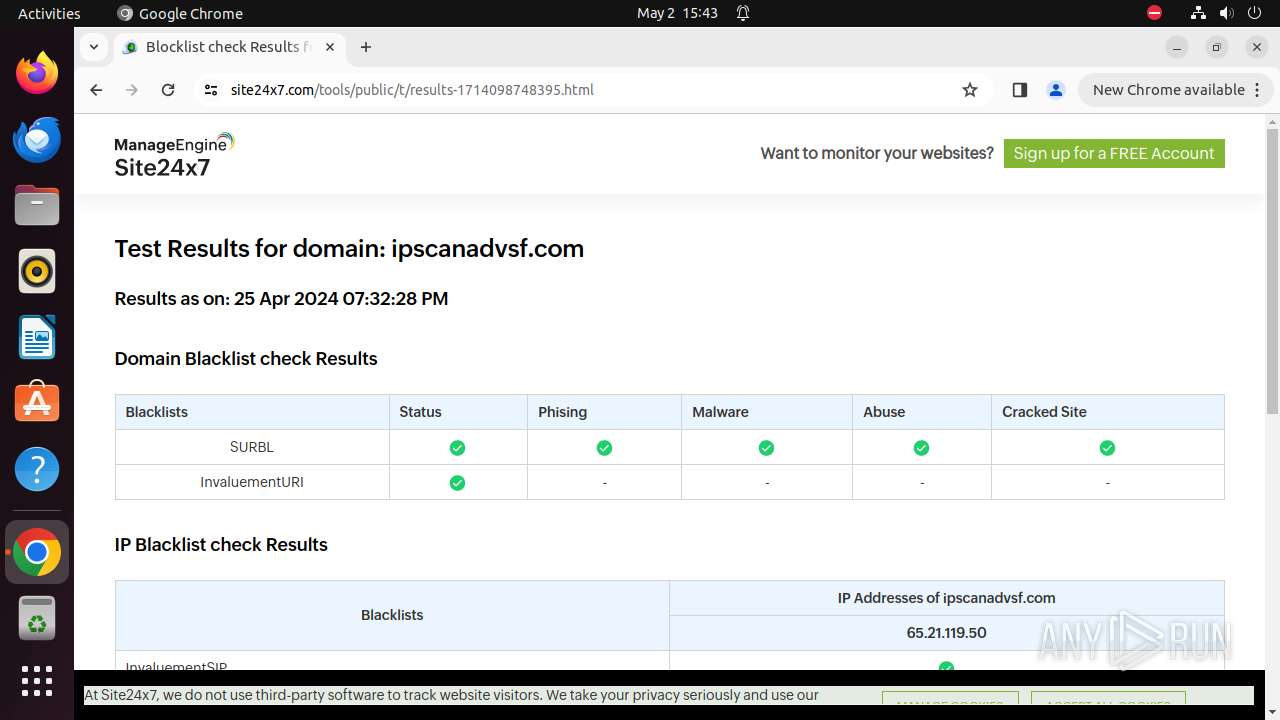Click the SURBL Status green checkmark
The height and width of the screenshot is (720, 1280).
457,448
